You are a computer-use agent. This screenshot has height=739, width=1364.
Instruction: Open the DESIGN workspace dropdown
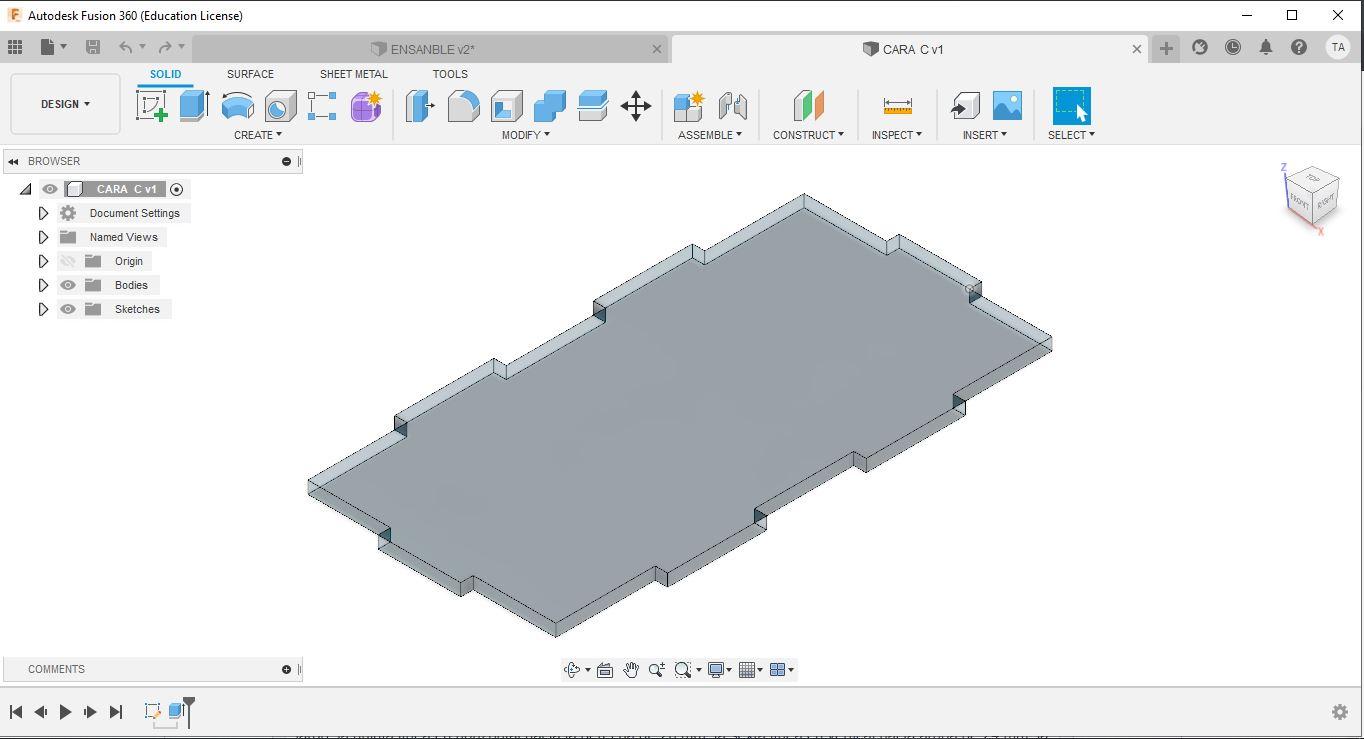[x=65, y=104]
